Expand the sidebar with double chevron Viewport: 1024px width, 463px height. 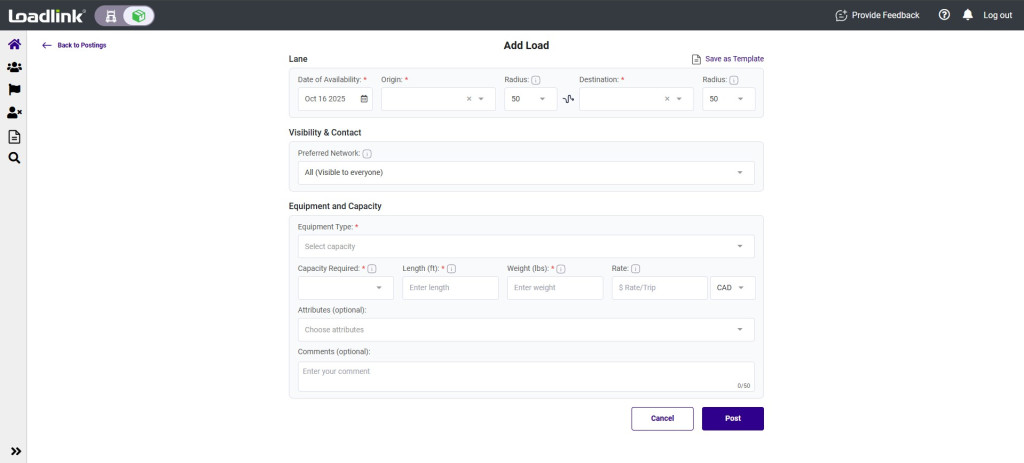click(x=15, y=451)
